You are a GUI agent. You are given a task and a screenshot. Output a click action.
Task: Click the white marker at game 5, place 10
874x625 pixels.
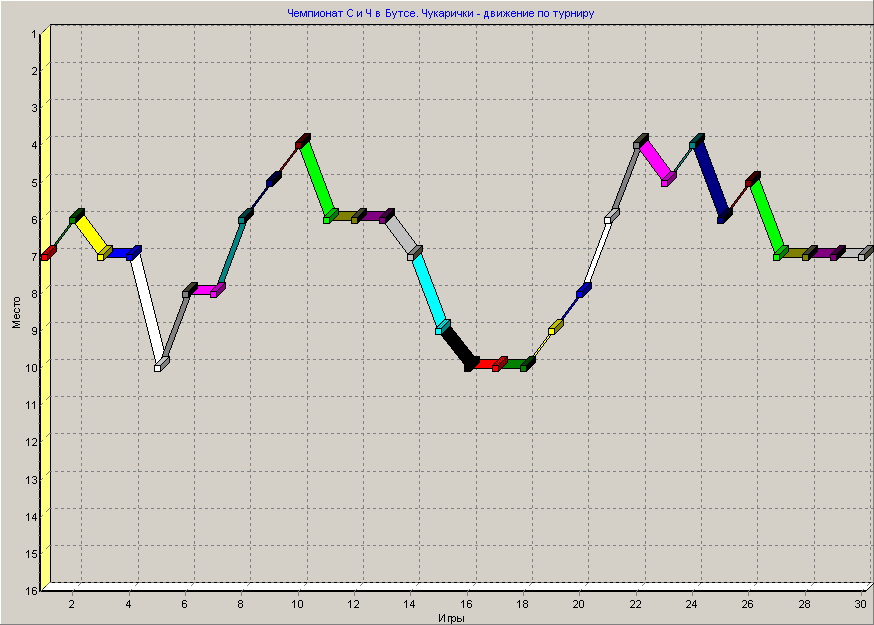coord(161,364)
